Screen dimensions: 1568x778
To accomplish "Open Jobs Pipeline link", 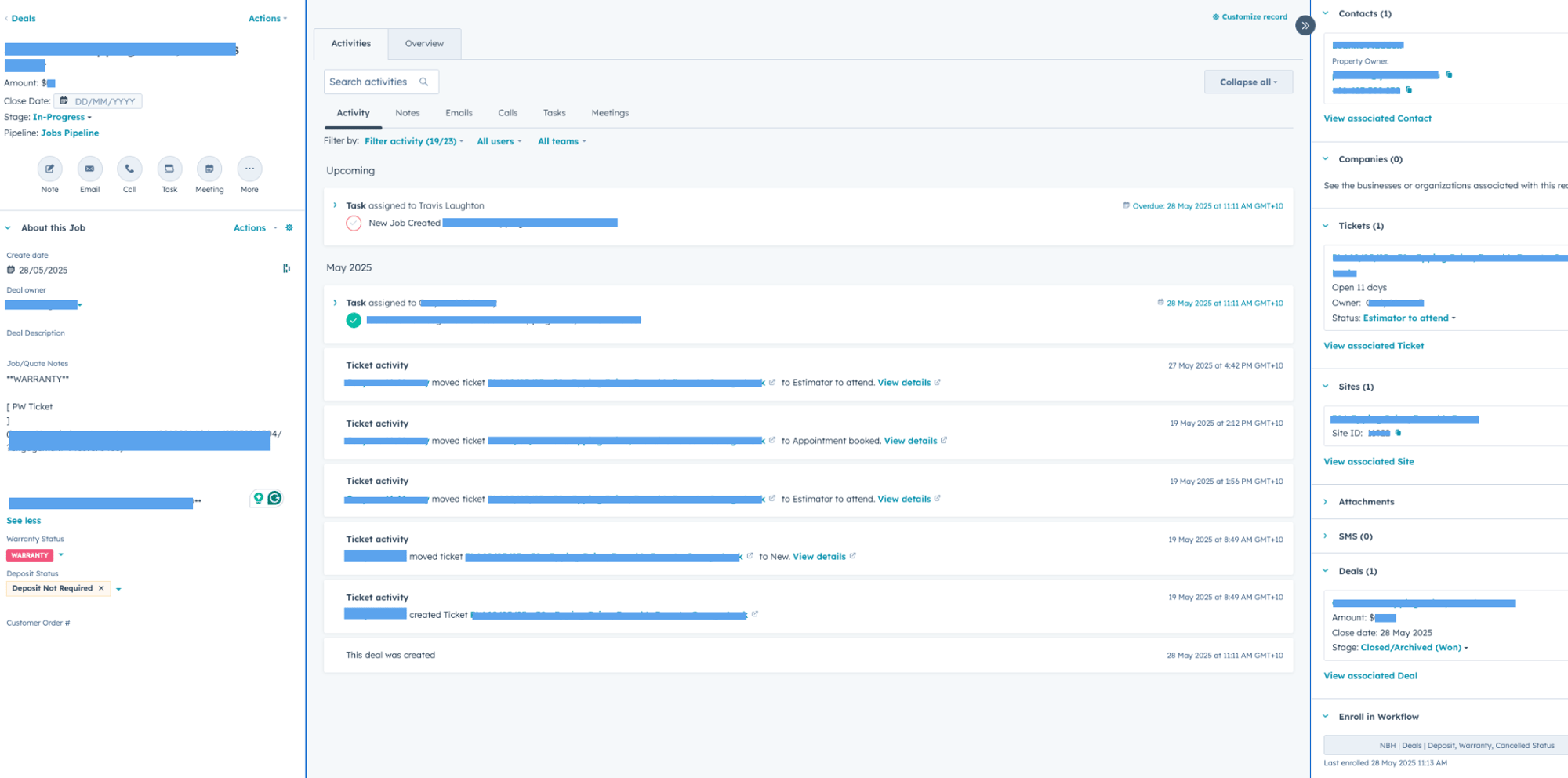I will point(70,133).
